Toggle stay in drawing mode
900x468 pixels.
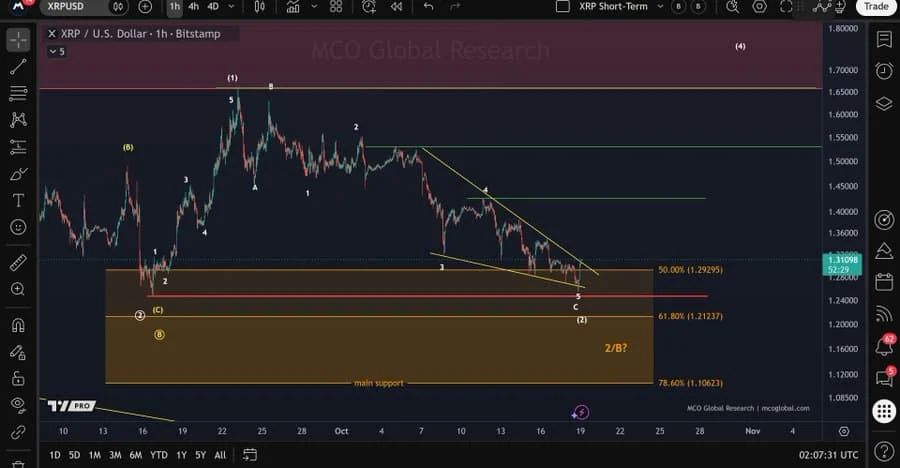point(18,351)
